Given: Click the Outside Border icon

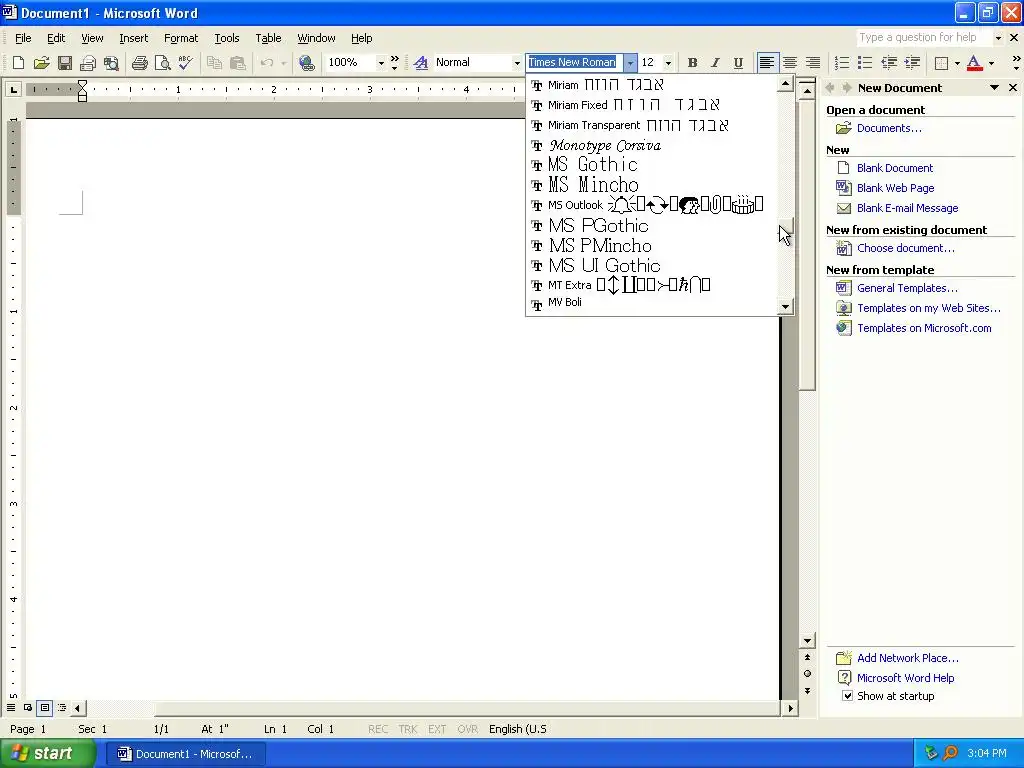Looking at the screenshot, I should (941, 63).
